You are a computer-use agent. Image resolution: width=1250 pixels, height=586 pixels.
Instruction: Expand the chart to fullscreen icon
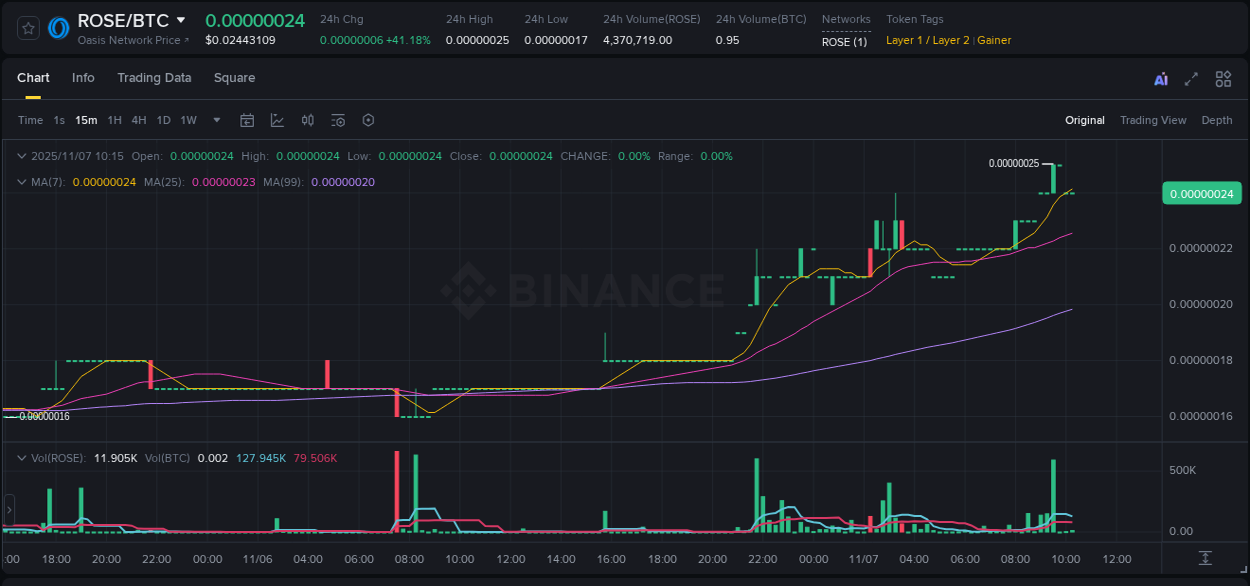1191,78
